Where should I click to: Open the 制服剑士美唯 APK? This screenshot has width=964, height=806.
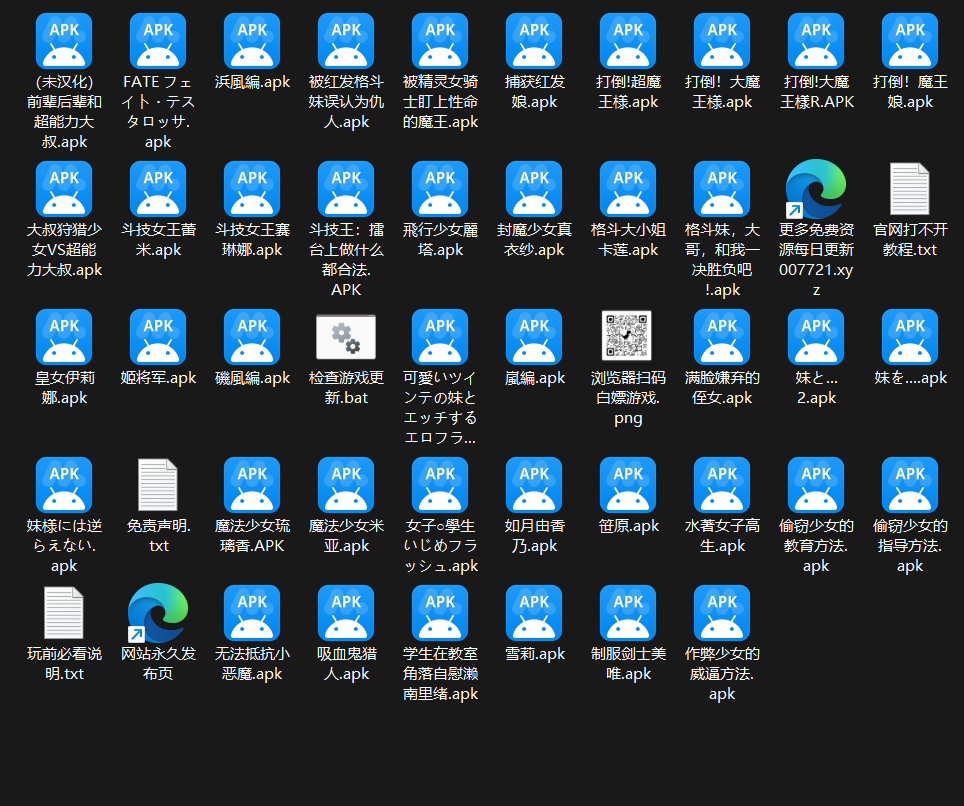click(x=627, y=615)
